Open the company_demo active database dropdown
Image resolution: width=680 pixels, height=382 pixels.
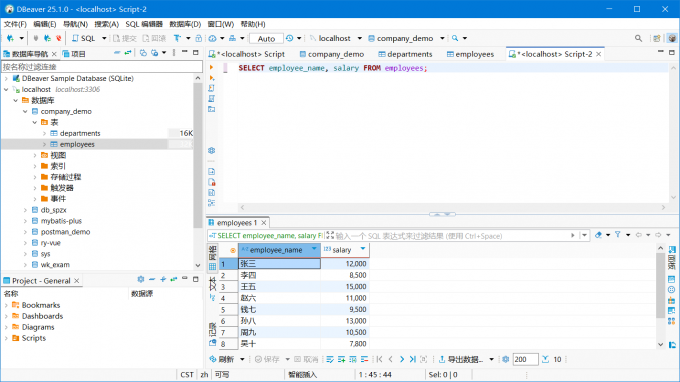click(x=442, y=38)
